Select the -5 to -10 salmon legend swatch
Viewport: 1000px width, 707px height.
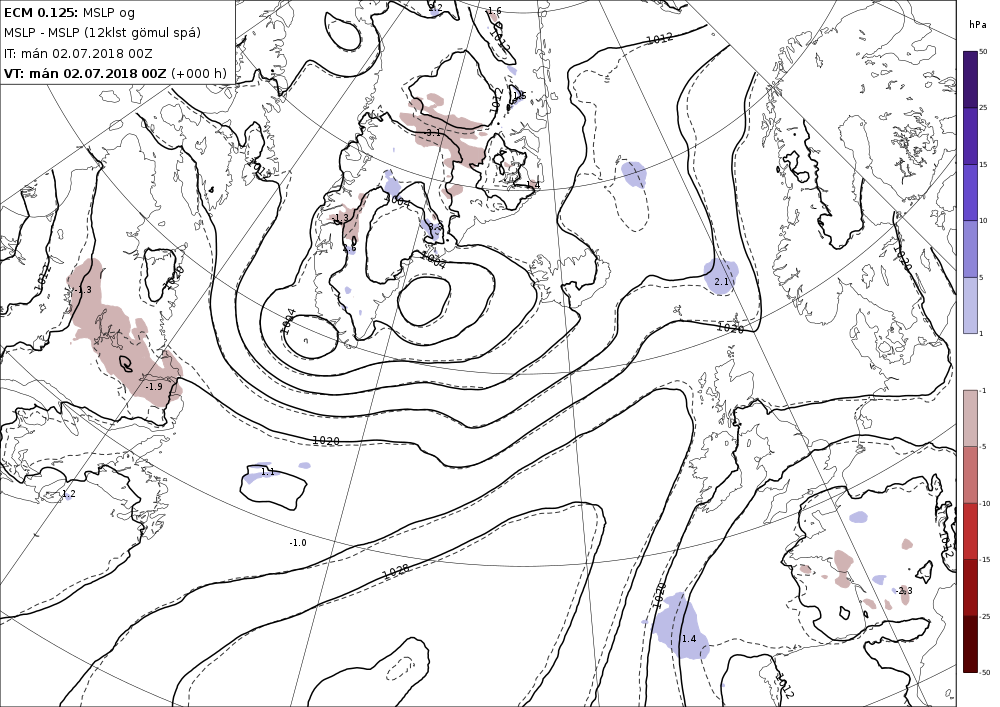click(971, 474)
